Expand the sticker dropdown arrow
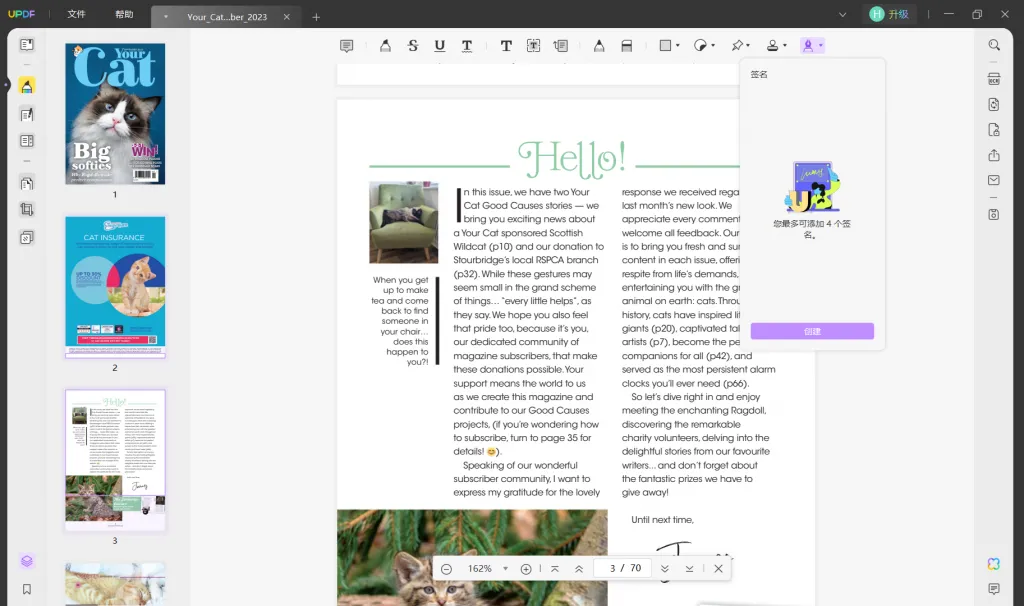 713,46
